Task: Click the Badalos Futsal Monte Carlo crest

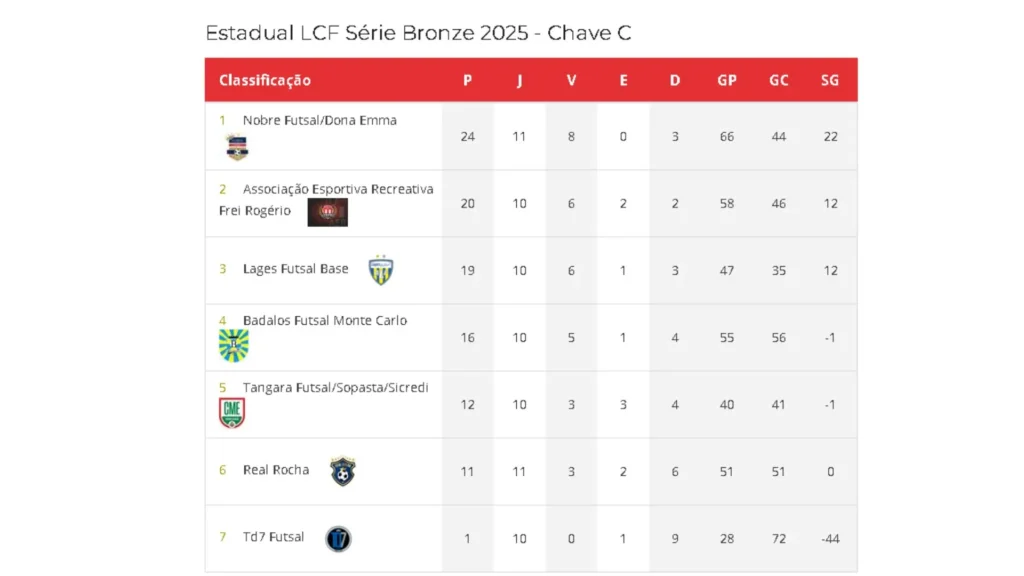Action: pyautogui.click(x=233, y=345)
